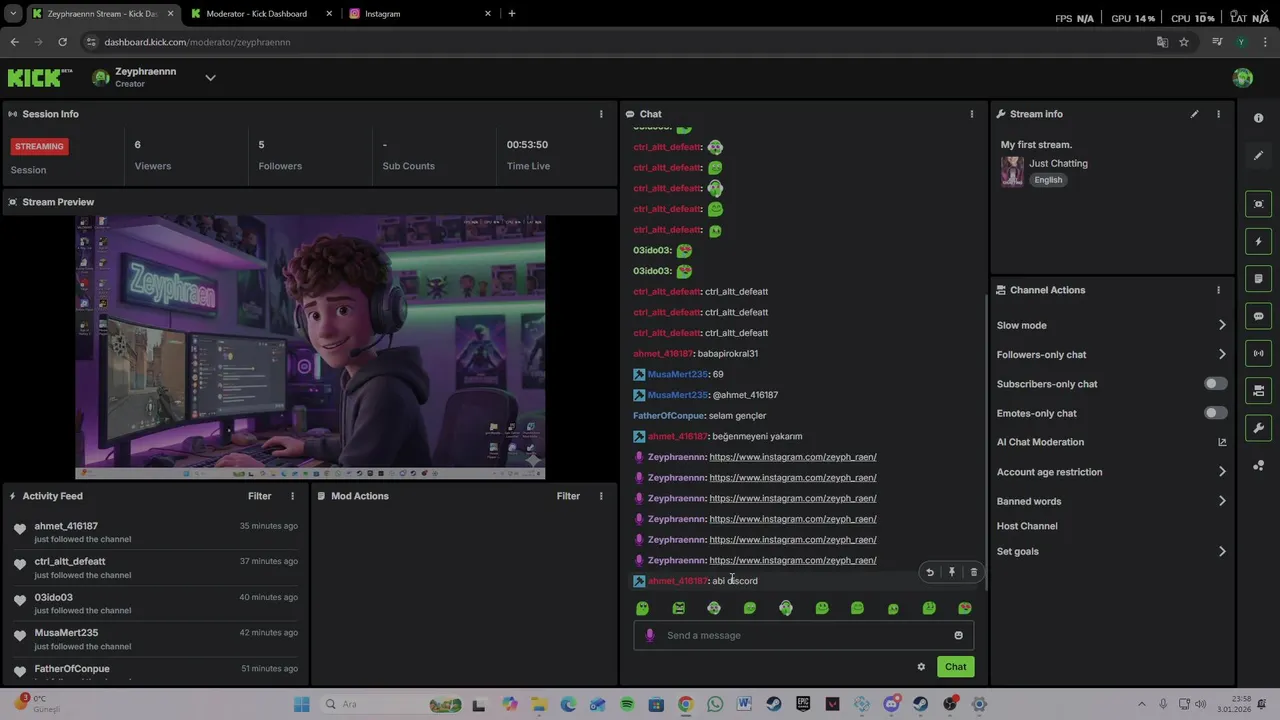Viewport: 1280px width, 720px height.
Task: Edit stream info with the pencil icon
Action: [x=1194, y=114]
